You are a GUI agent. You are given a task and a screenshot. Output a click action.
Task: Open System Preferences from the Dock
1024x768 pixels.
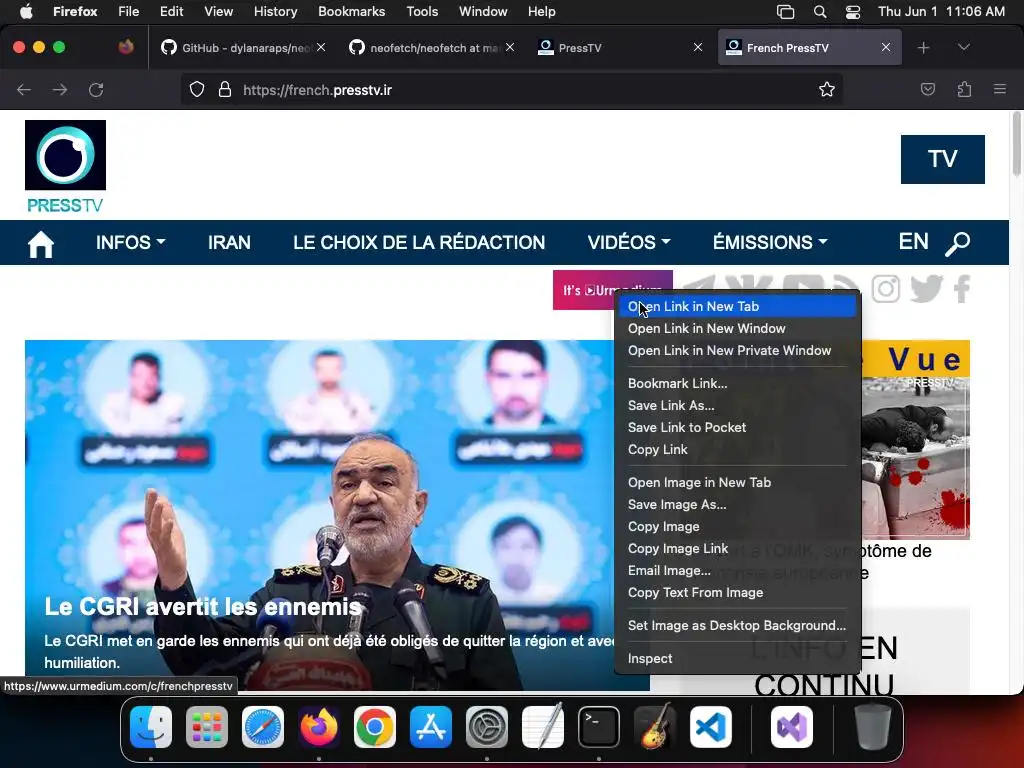(x=487, y=727)
